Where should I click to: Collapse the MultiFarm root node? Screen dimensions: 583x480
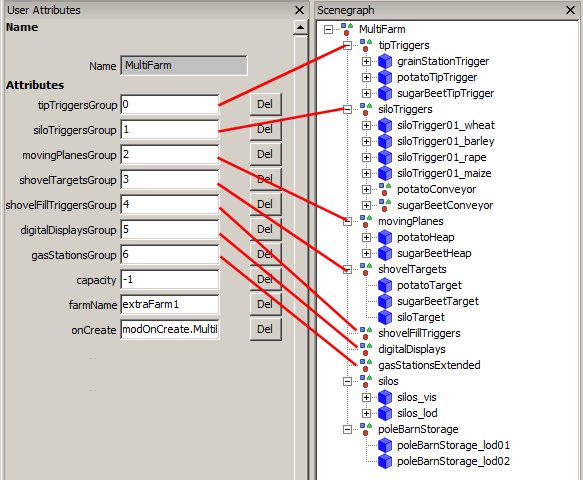[x=328, y=29]
